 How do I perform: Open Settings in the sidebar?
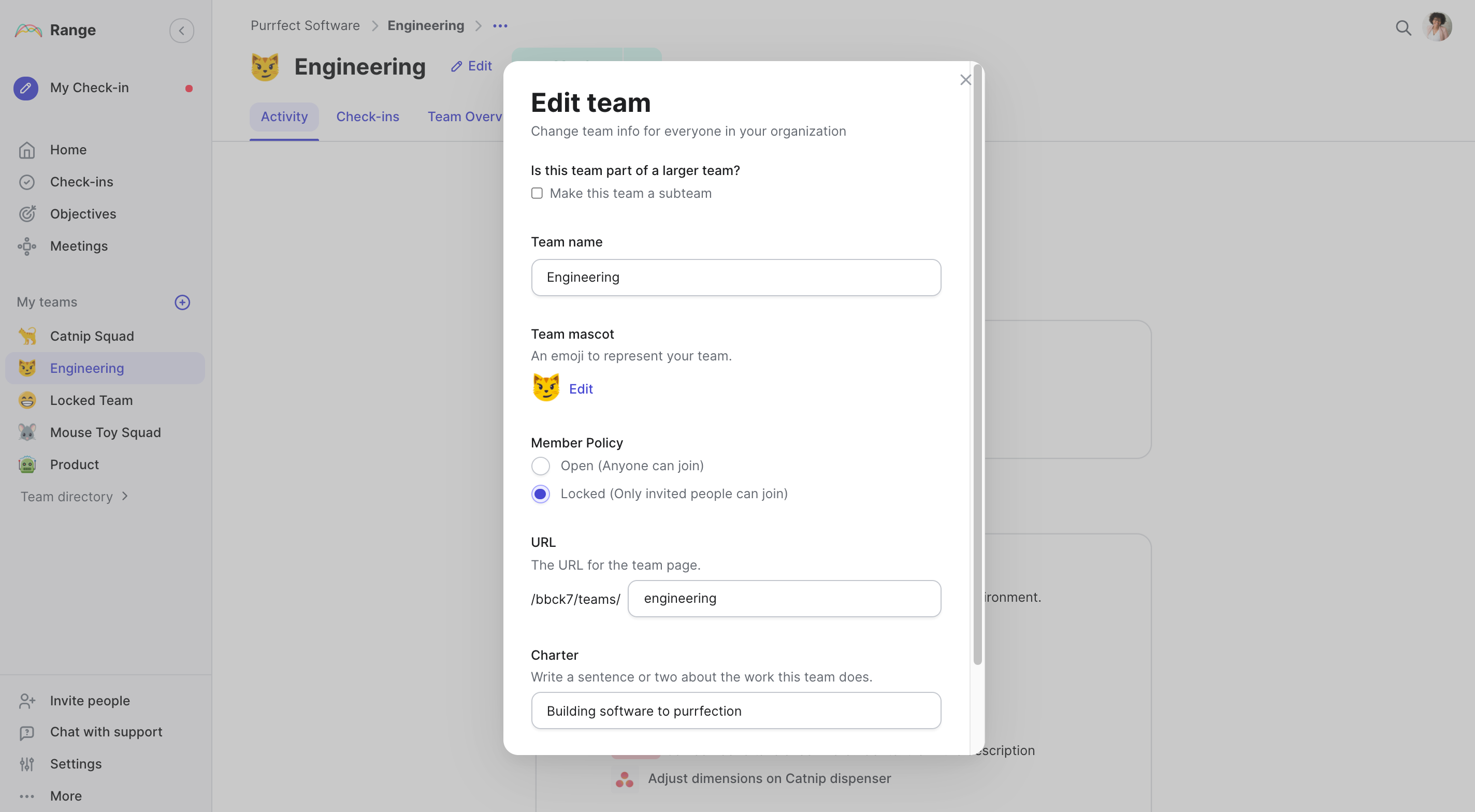click(x=76, y=764)
